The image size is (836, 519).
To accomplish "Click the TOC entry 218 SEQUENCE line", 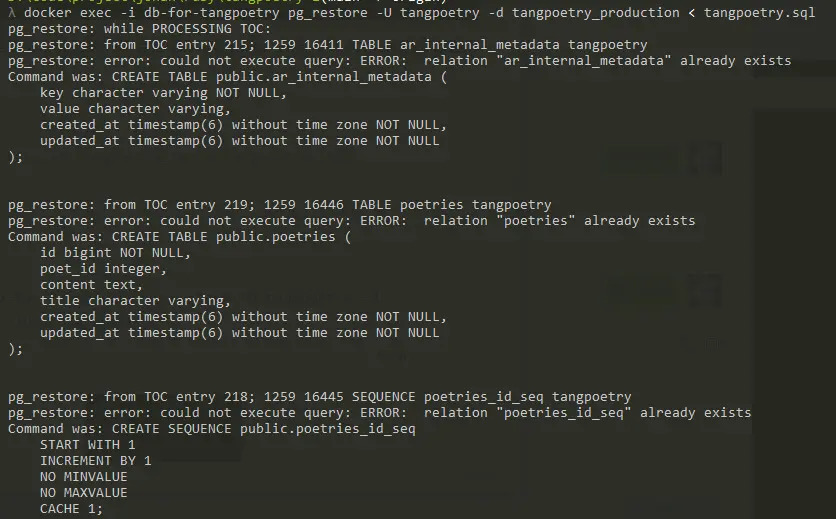I will pos(319,397).
